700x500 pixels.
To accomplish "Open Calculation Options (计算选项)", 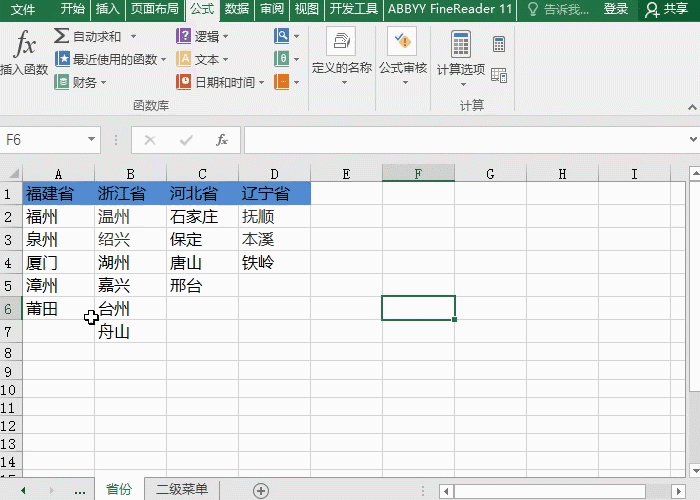I will point(461,58).
